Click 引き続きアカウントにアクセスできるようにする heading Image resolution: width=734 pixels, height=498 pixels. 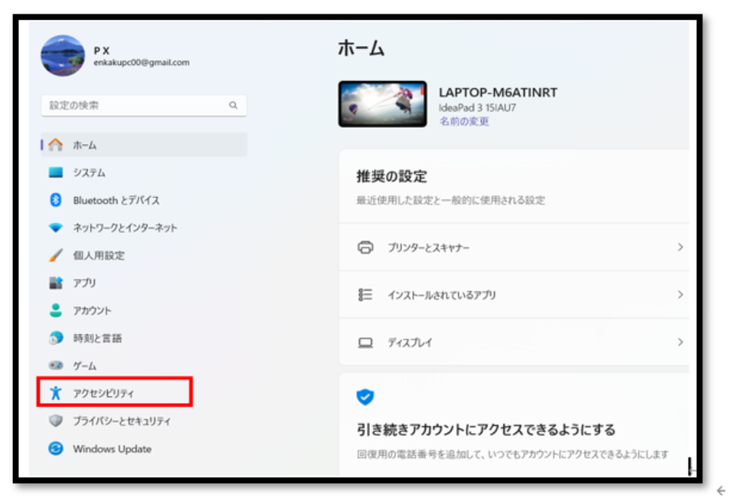(x=486, y=429)
